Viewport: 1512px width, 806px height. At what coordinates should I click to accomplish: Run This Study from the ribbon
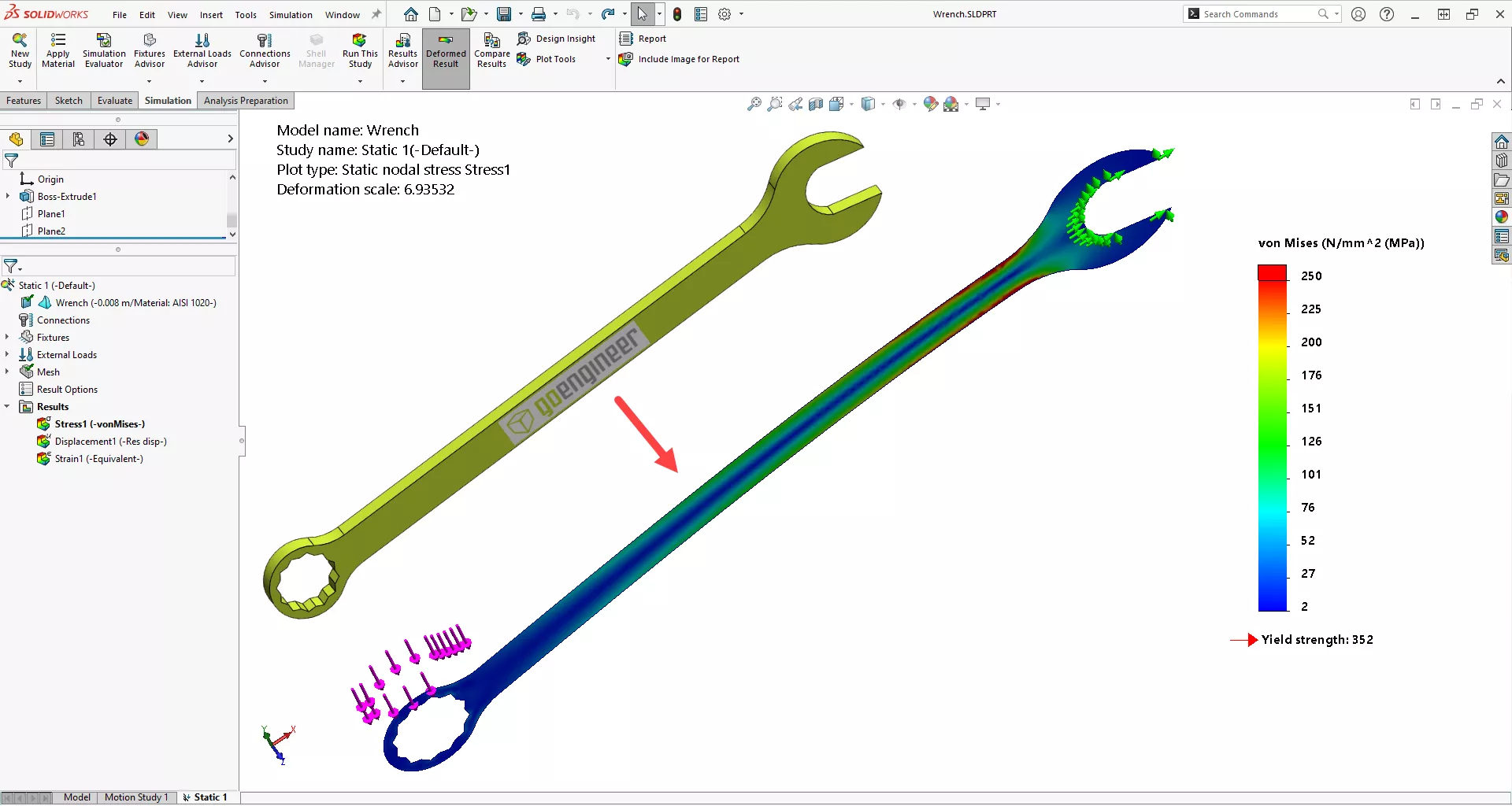[x=360, y=50]
